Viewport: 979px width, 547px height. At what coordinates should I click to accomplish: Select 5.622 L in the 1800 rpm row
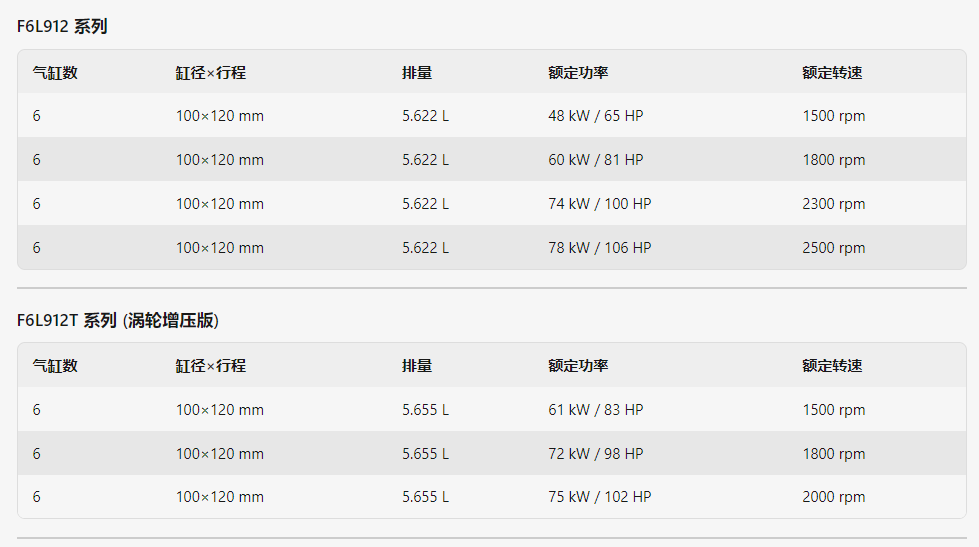coord(425,160)
